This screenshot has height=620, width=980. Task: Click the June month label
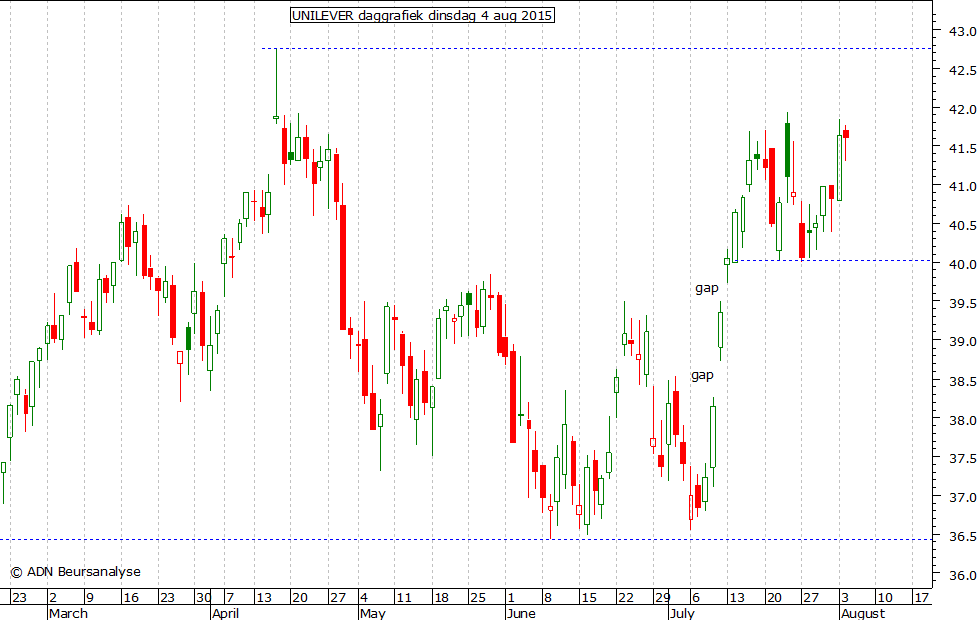pos(521,613)
